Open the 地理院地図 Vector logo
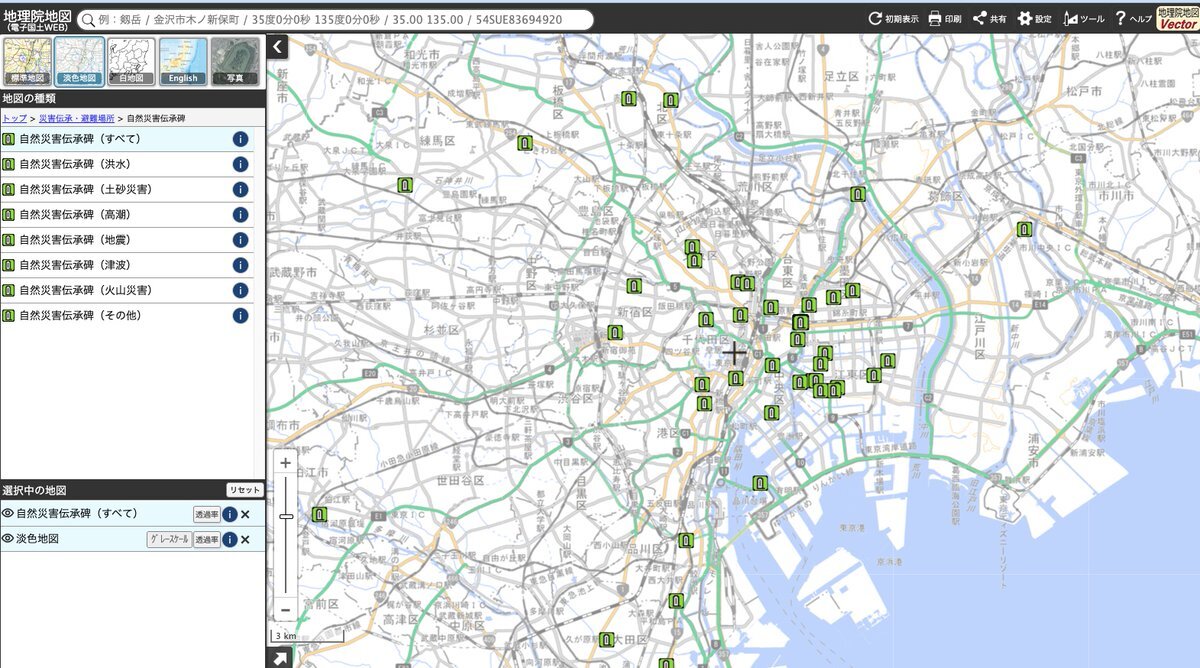Image resolution: width=1200 pixels, height=668 pixels. pos(1177,19)
